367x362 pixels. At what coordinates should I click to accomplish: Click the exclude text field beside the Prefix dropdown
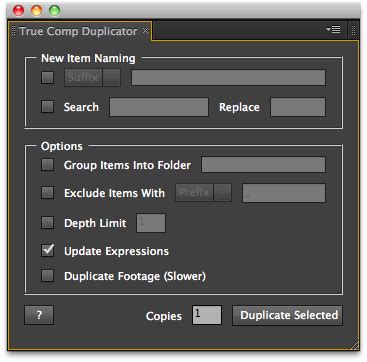284,193
